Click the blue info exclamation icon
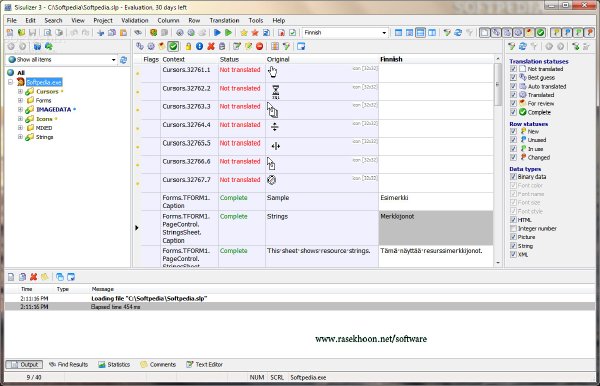The image size is (600, 386). 199,47
